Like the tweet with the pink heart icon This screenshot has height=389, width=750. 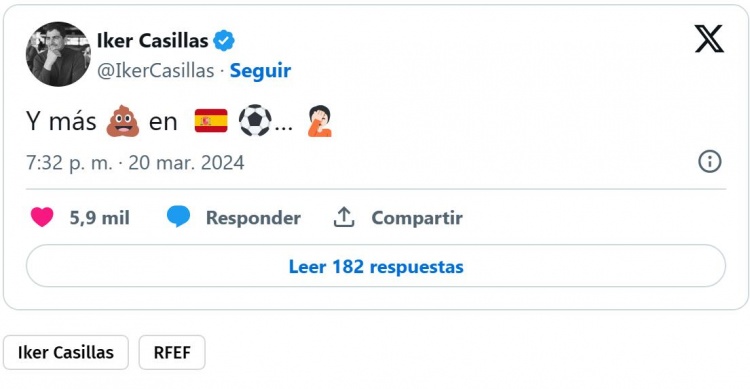pyautogui.click(x=42, y=217)
